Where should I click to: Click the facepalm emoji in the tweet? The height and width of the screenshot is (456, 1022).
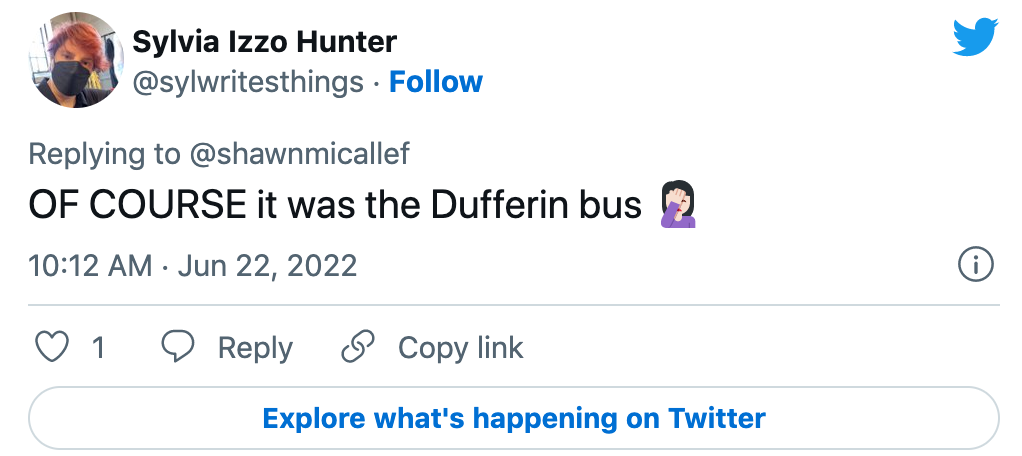coord(677,205)
